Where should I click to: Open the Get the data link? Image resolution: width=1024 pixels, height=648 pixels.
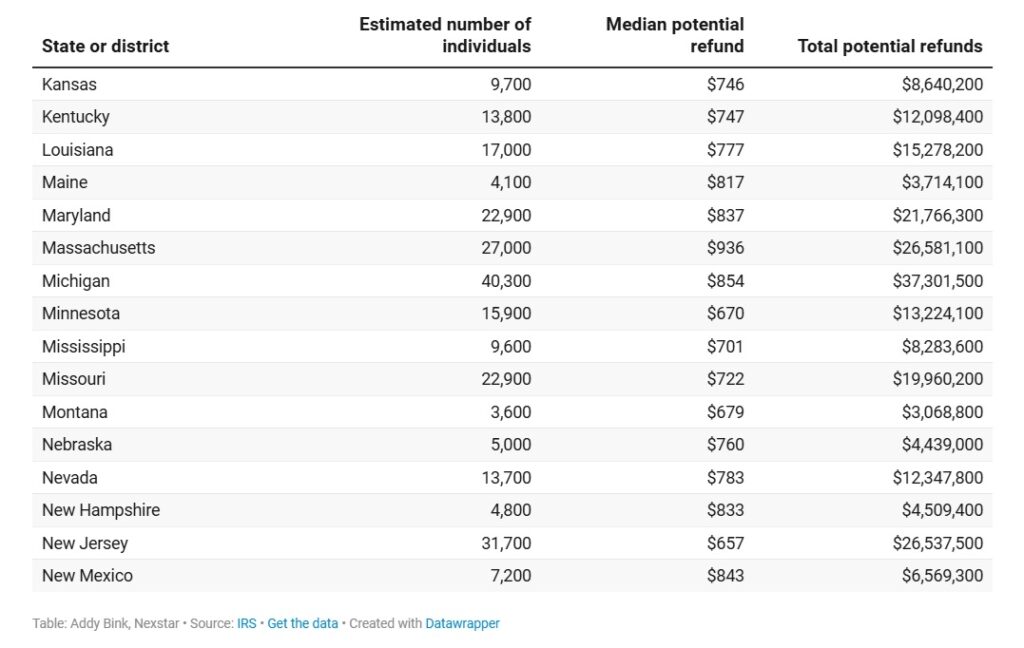(302, 623)
